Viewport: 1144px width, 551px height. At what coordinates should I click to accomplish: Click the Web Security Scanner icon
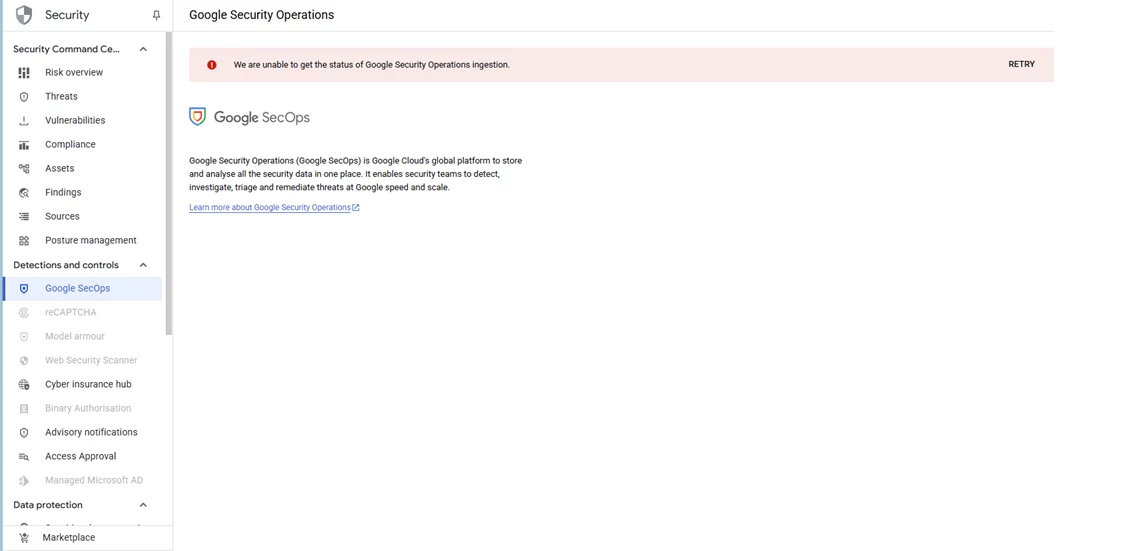point(24,361)
